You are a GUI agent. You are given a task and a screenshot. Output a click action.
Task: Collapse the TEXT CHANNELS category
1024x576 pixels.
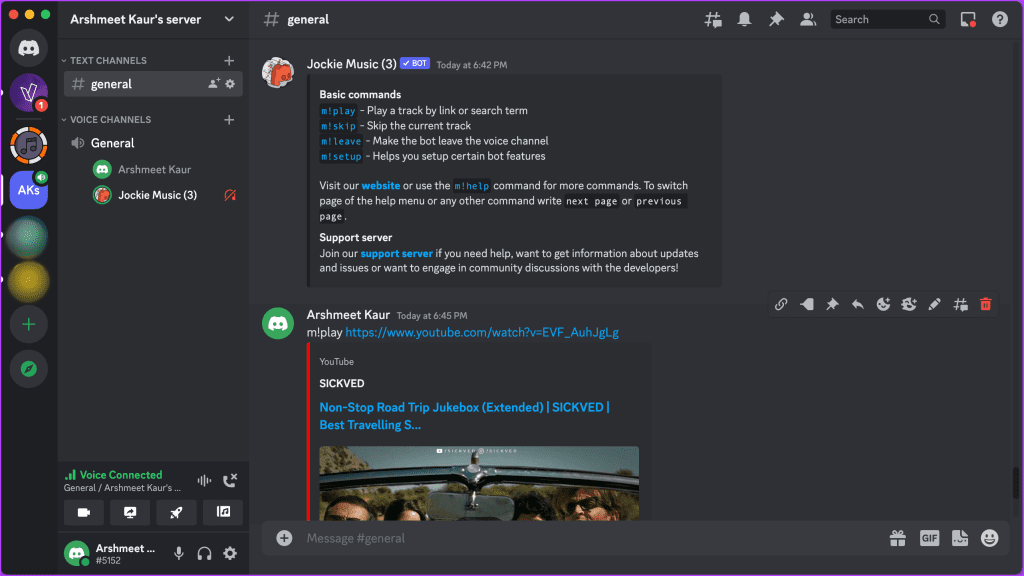[104, 60]
